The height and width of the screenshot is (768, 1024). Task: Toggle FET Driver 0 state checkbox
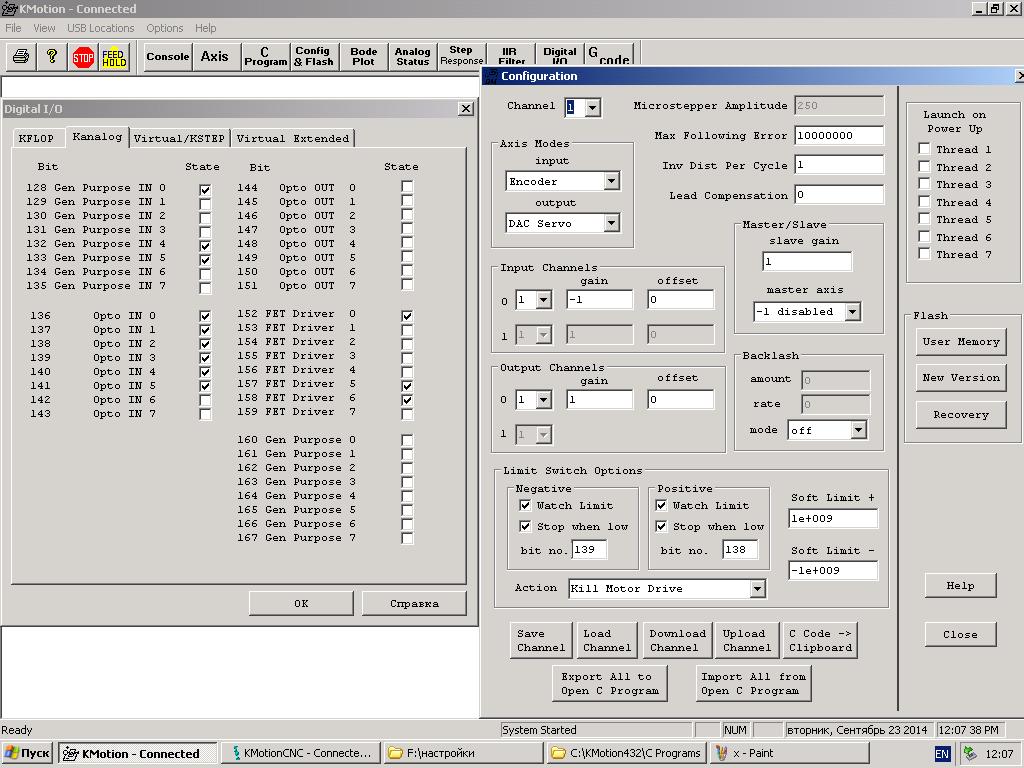[407, 316]
